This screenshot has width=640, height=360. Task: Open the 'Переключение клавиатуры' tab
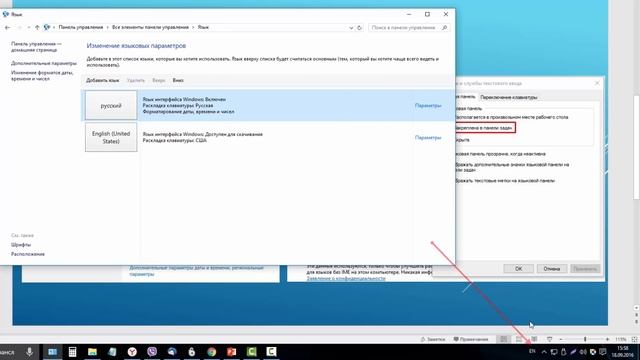point(509,97)
